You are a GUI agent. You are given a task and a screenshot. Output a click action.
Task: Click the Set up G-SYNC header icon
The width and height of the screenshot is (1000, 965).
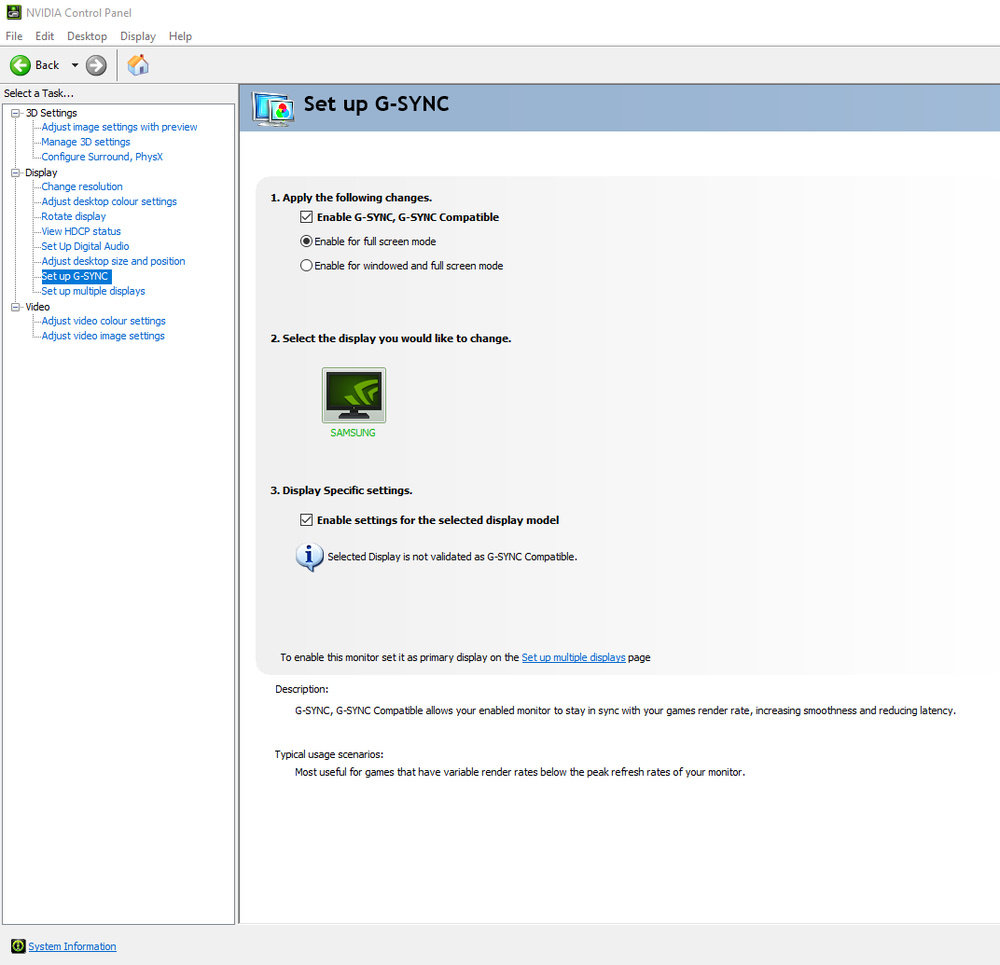272,106
